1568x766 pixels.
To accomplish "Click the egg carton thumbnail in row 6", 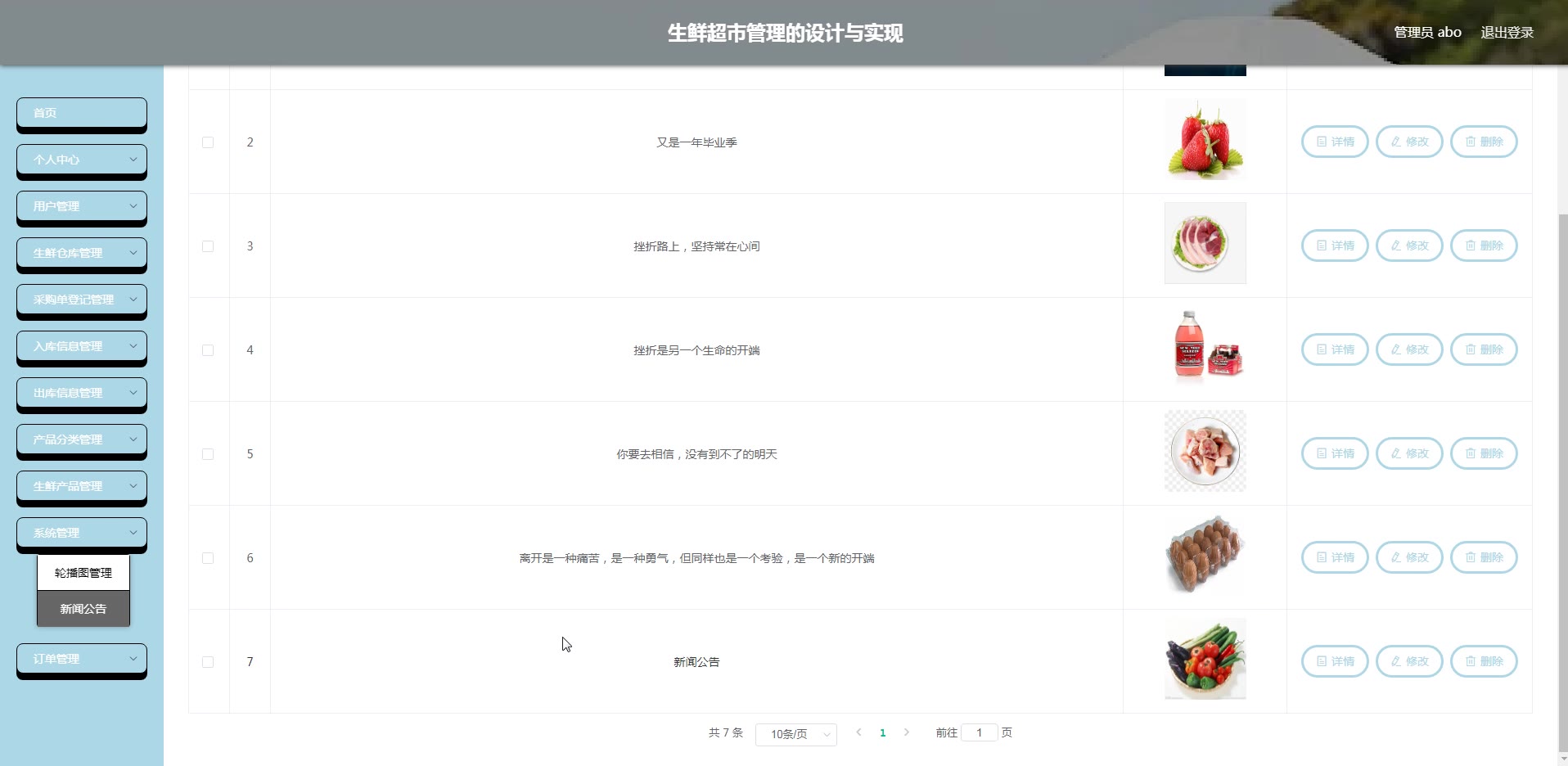I will point(1205,555).
